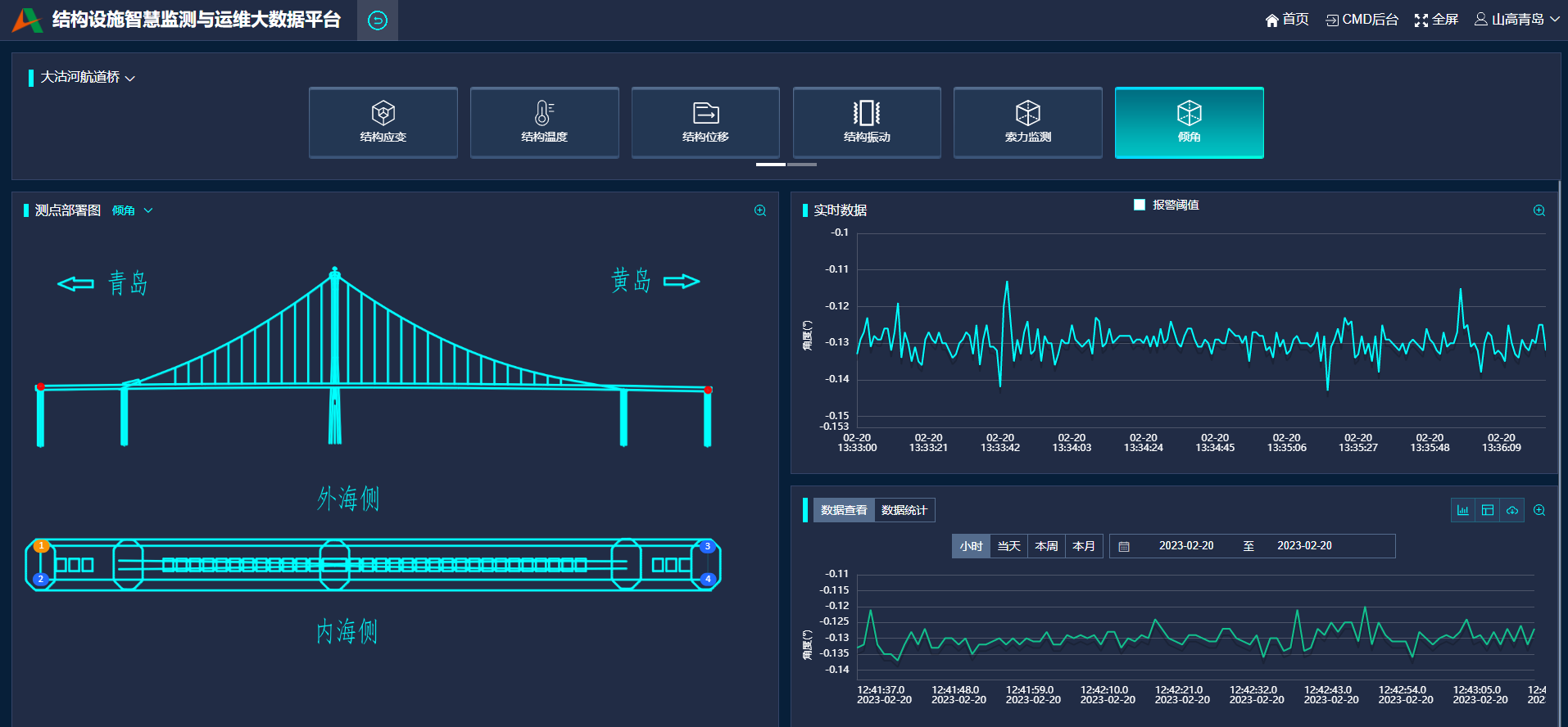Open the 结构位移 displacement card
Image resolution: width=1568 pixels, height=727 pixels.
tap(705, 123)
